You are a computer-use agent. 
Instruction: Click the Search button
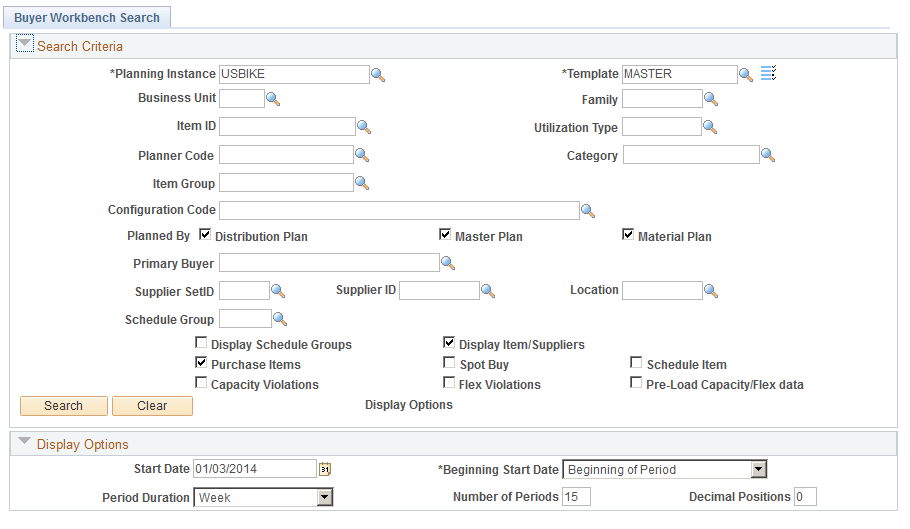pyautogui.click(x=64, y=406)
